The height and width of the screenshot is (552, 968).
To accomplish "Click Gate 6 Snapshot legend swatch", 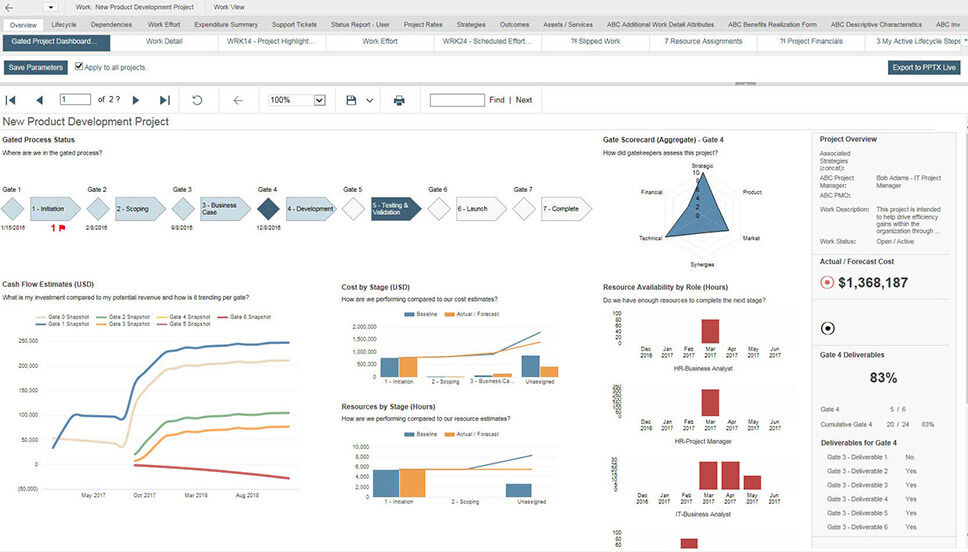I will (x=222, y=317).
